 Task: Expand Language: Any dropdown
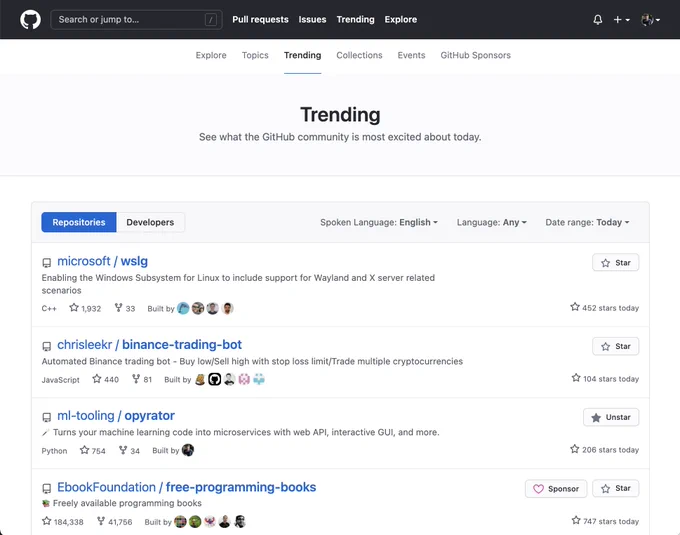coord(491,222)
